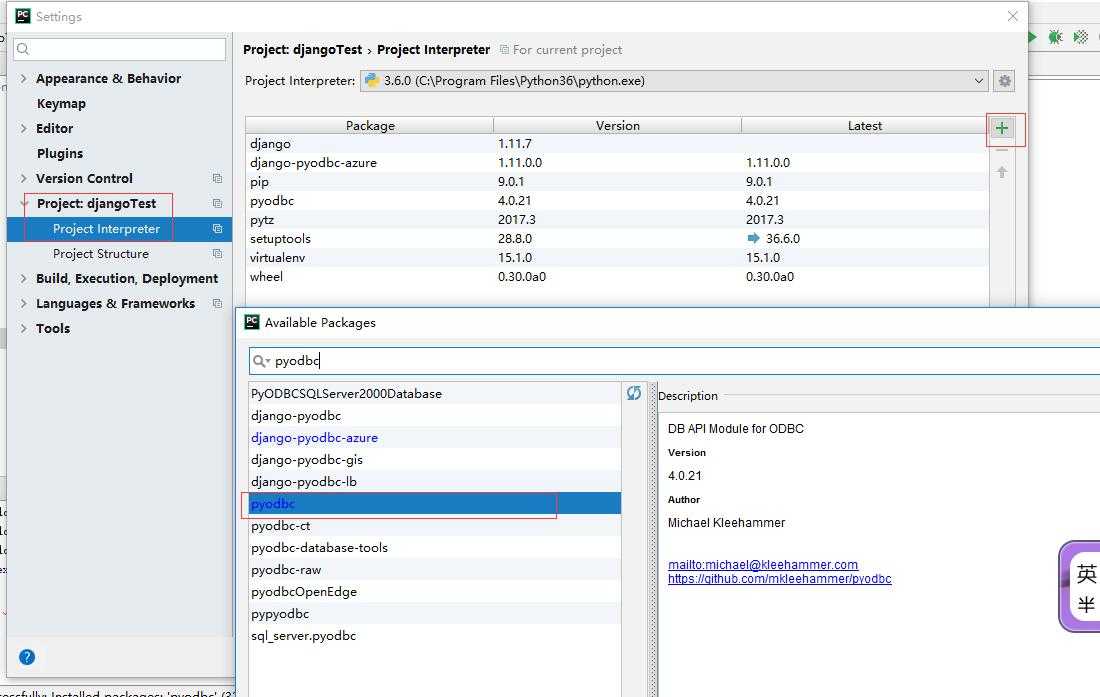
Task: Expand Languages & Frameworks section
Action: pos(23,304)
